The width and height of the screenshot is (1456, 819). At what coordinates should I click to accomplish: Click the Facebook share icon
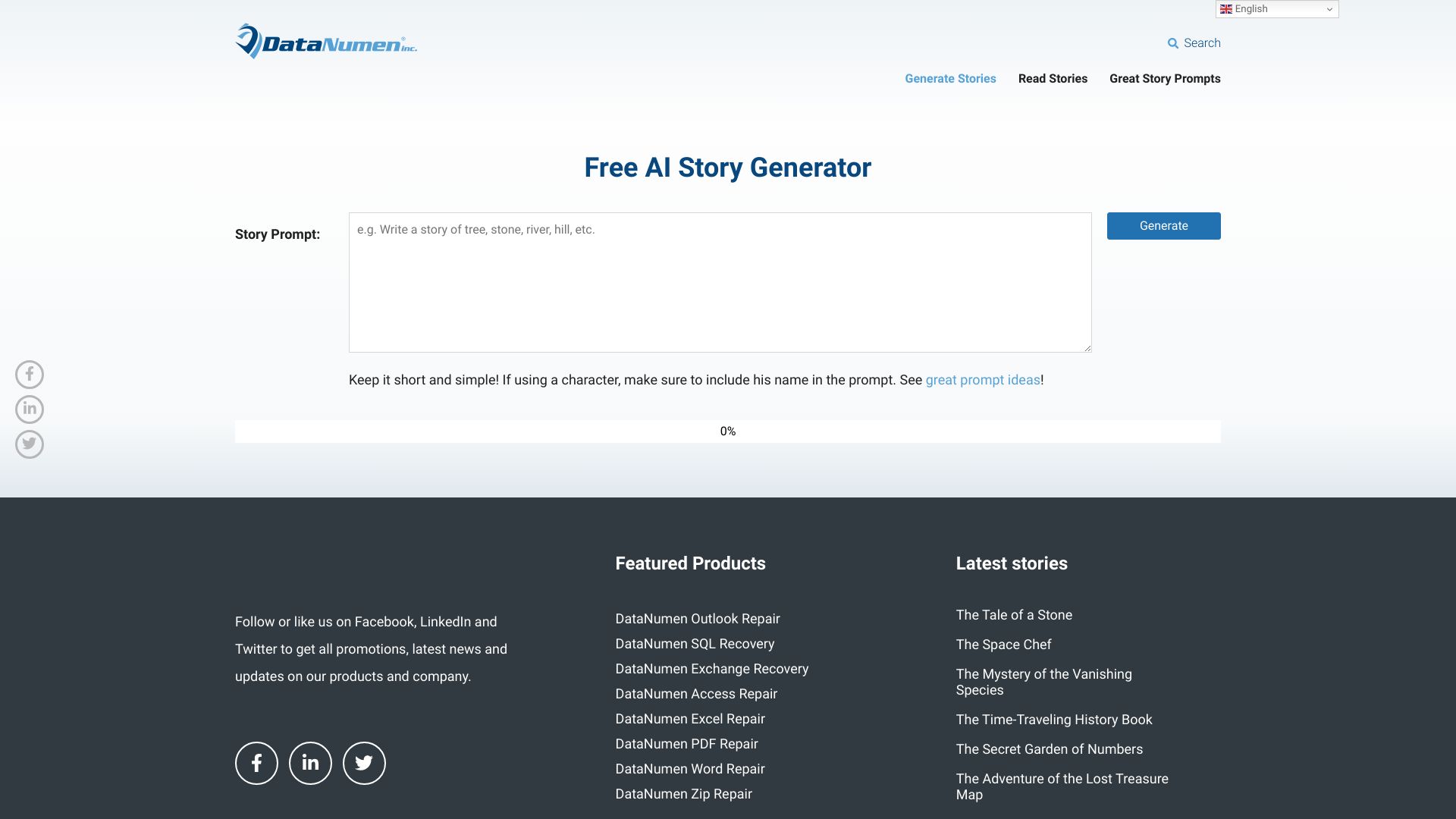pos(29,374)
